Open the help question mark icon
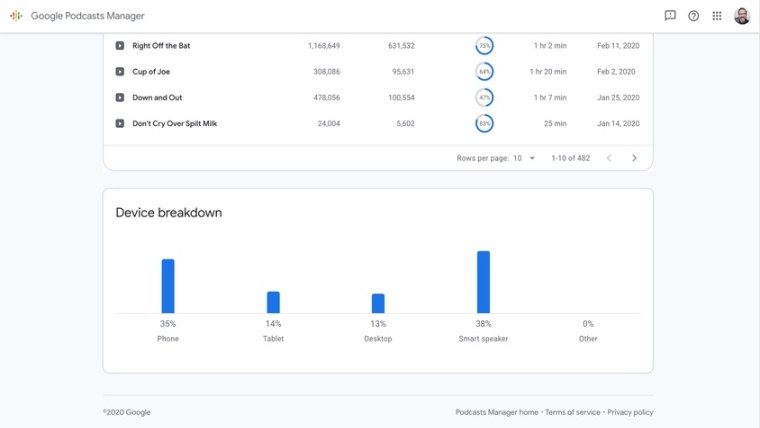This screenshot has width=760, height=428. click(x=694, y=16)
